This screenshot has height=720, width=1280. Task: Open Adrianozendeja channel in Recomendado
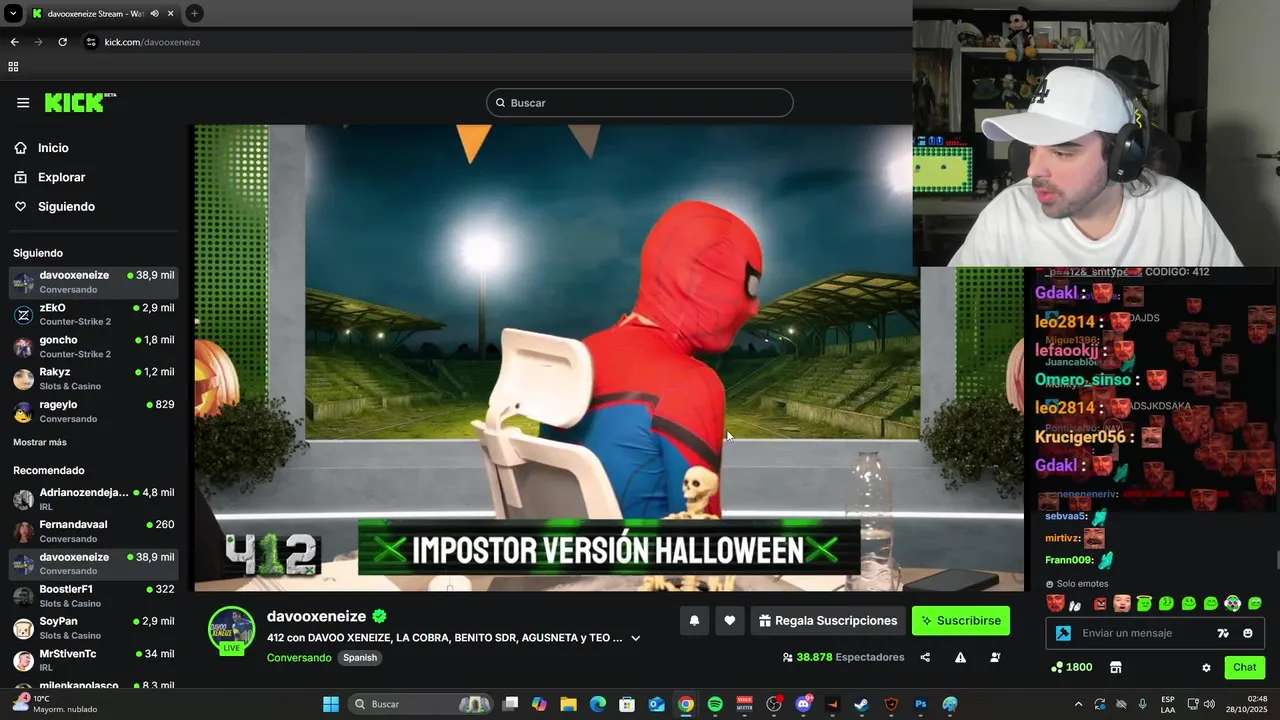(x=93, y=499)
